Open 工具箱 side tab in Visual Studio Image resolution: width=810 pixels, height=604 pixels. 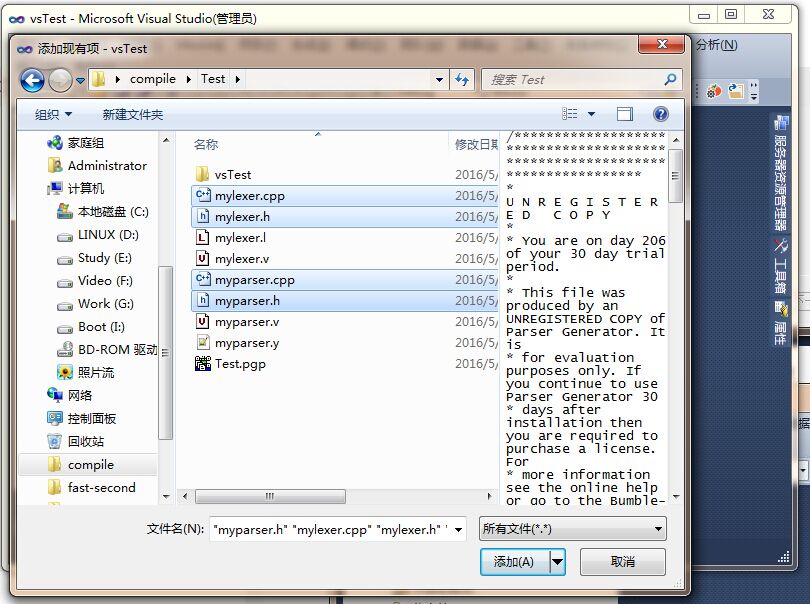coord(781,267)
